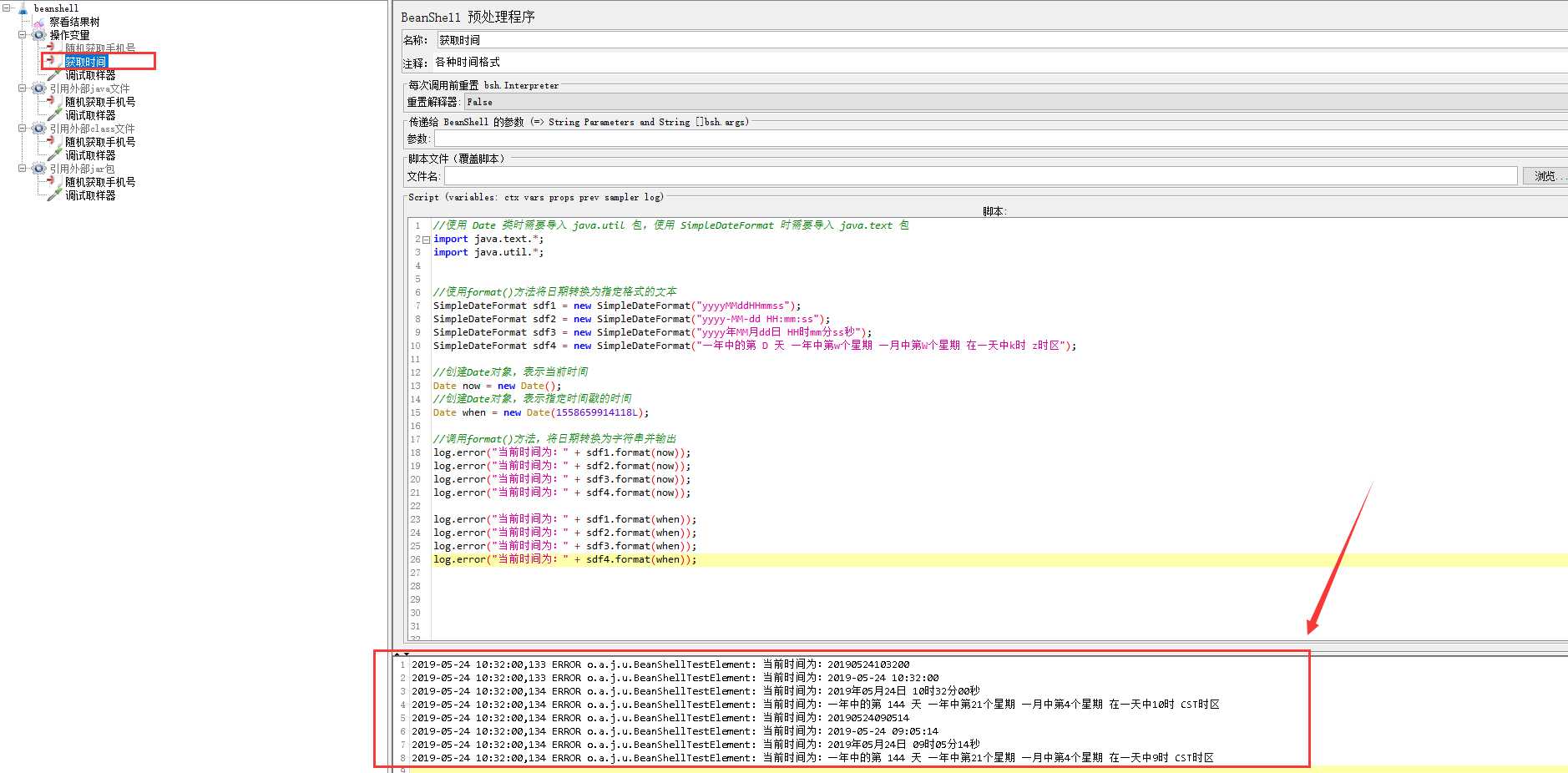Click the line defining SimpleDateFormat sdf4
1568x773 pixels.
point(755,346)
